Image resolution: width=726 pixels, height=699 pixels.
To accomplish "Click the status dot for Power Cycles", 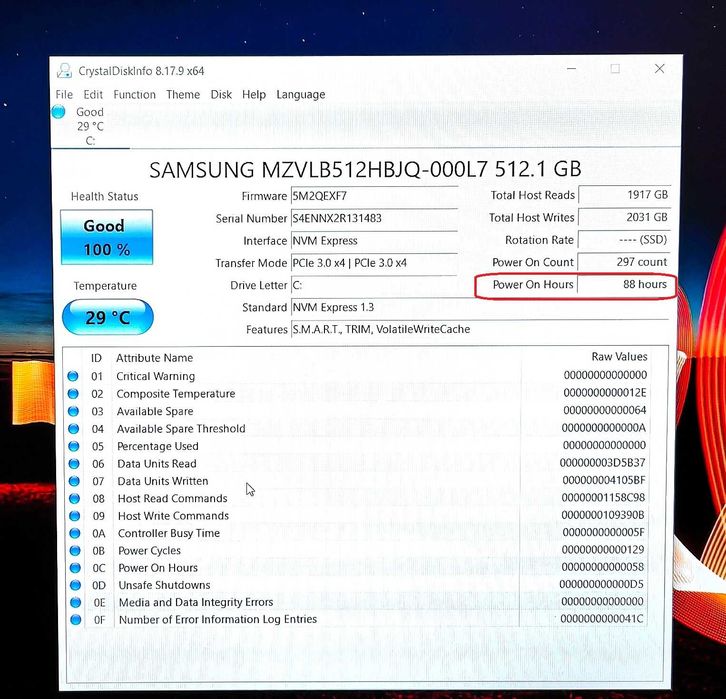I will 75,550.
